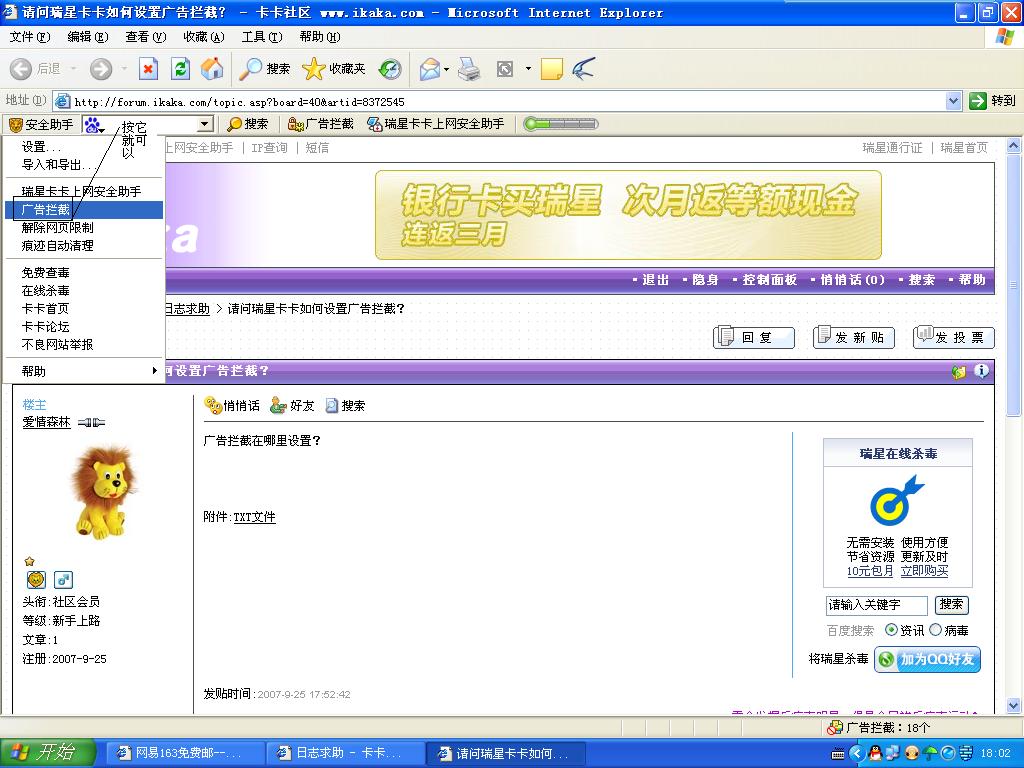Expand the Baidu search box dropdown

(204, 124)
